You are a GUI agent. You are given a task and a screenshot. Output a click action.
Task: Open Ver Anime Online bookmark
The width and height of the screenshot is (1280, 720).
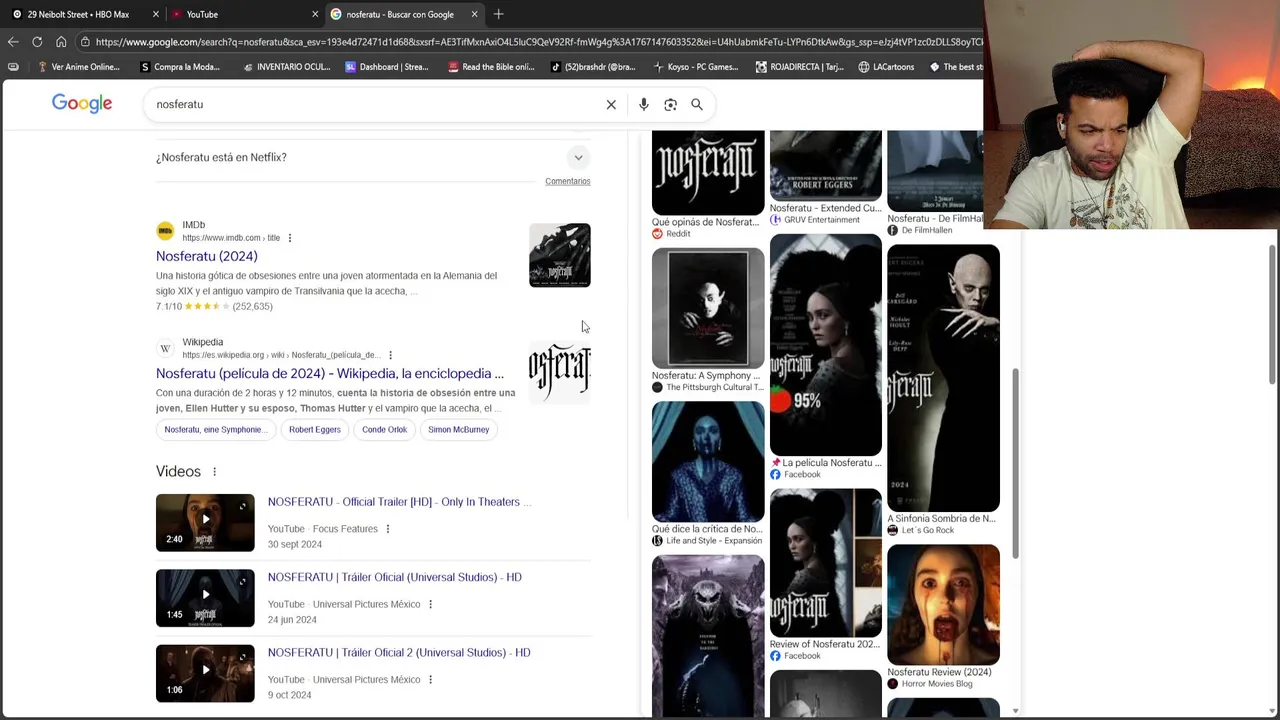77,67
